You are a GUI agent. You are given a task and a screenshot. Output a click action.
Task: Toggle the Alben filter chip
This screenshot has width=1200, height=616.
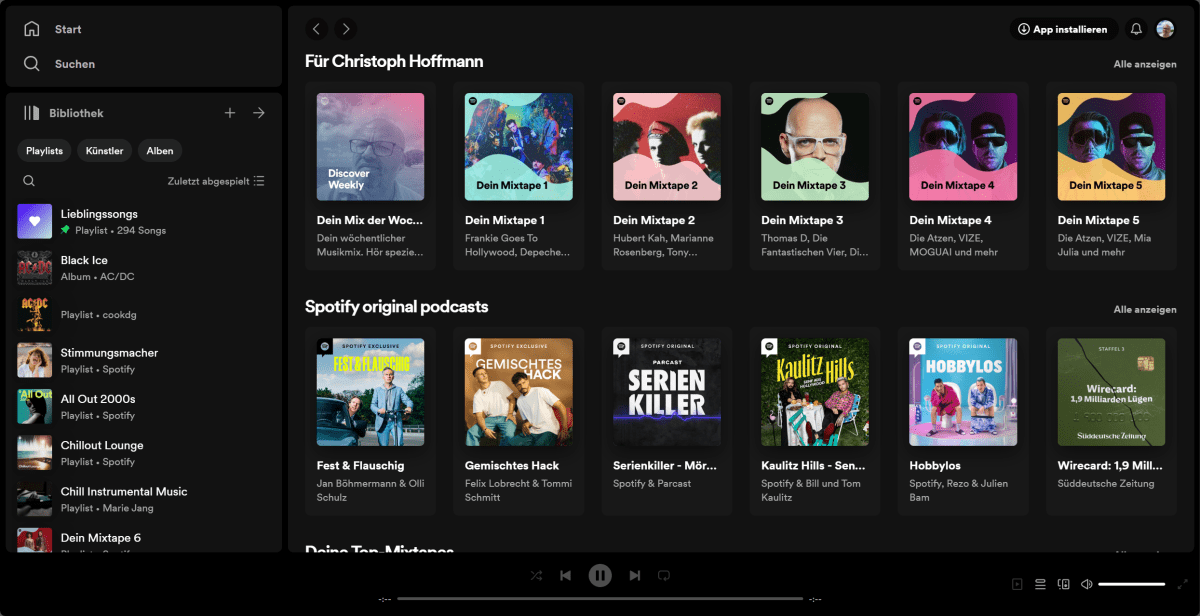coord(159,151)
